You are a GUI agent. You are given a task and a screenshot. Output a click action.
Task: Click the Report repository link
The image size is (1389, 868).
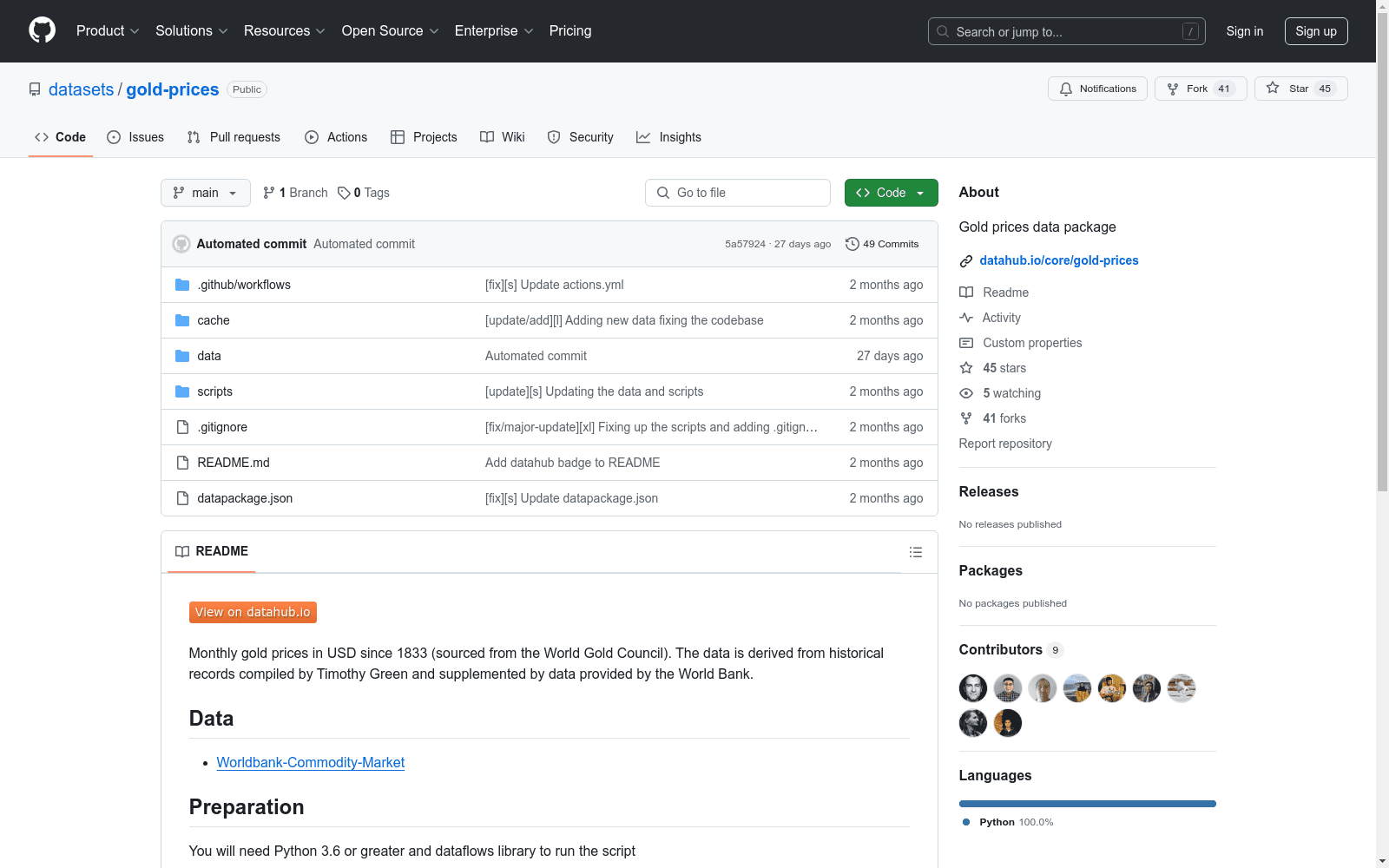(1005, 444)
